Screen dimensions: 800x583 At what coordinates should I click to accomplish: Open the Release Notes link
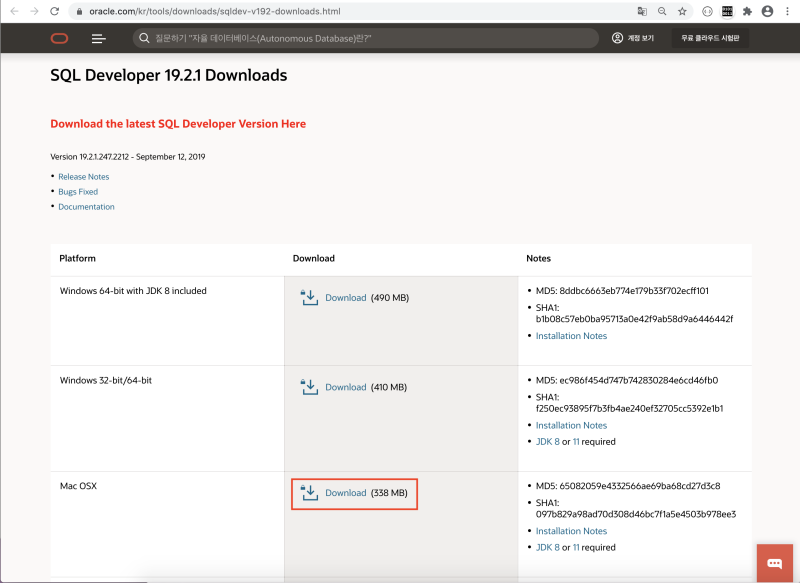pyautogui.click(x=84, y=177)
